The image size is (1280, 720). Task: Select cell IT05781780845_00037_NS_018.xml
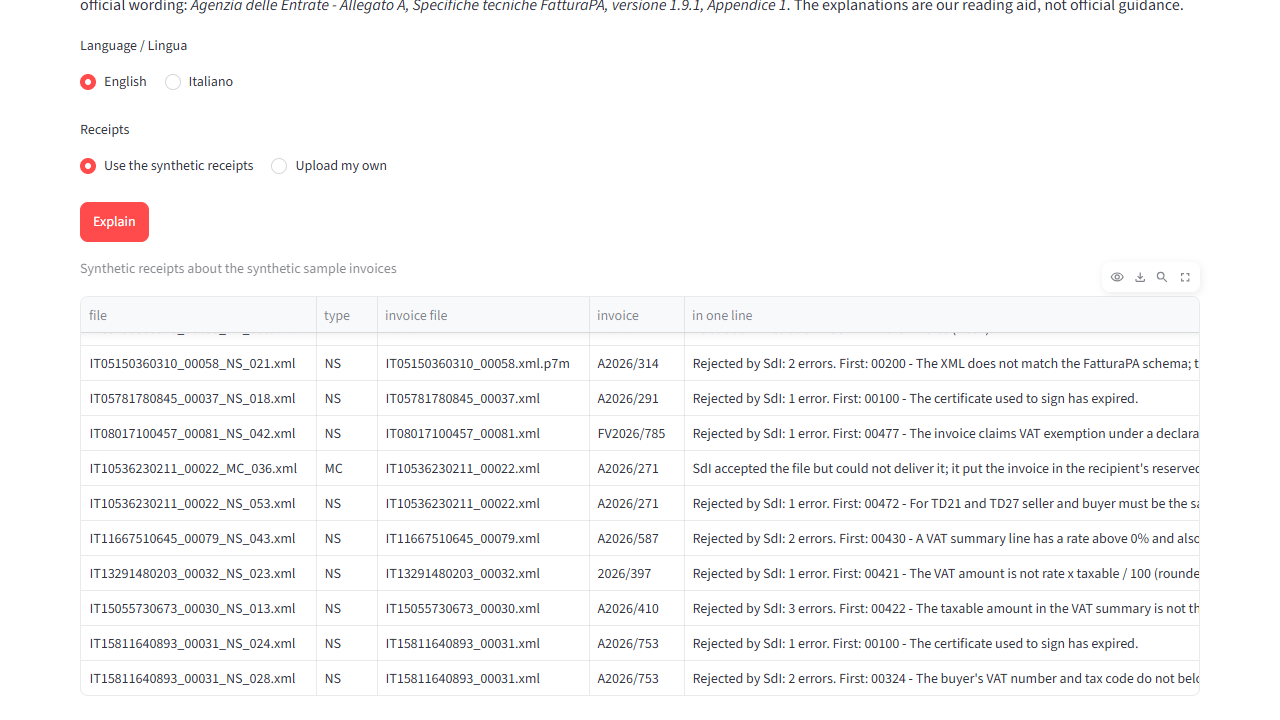[x=198, y=399]
